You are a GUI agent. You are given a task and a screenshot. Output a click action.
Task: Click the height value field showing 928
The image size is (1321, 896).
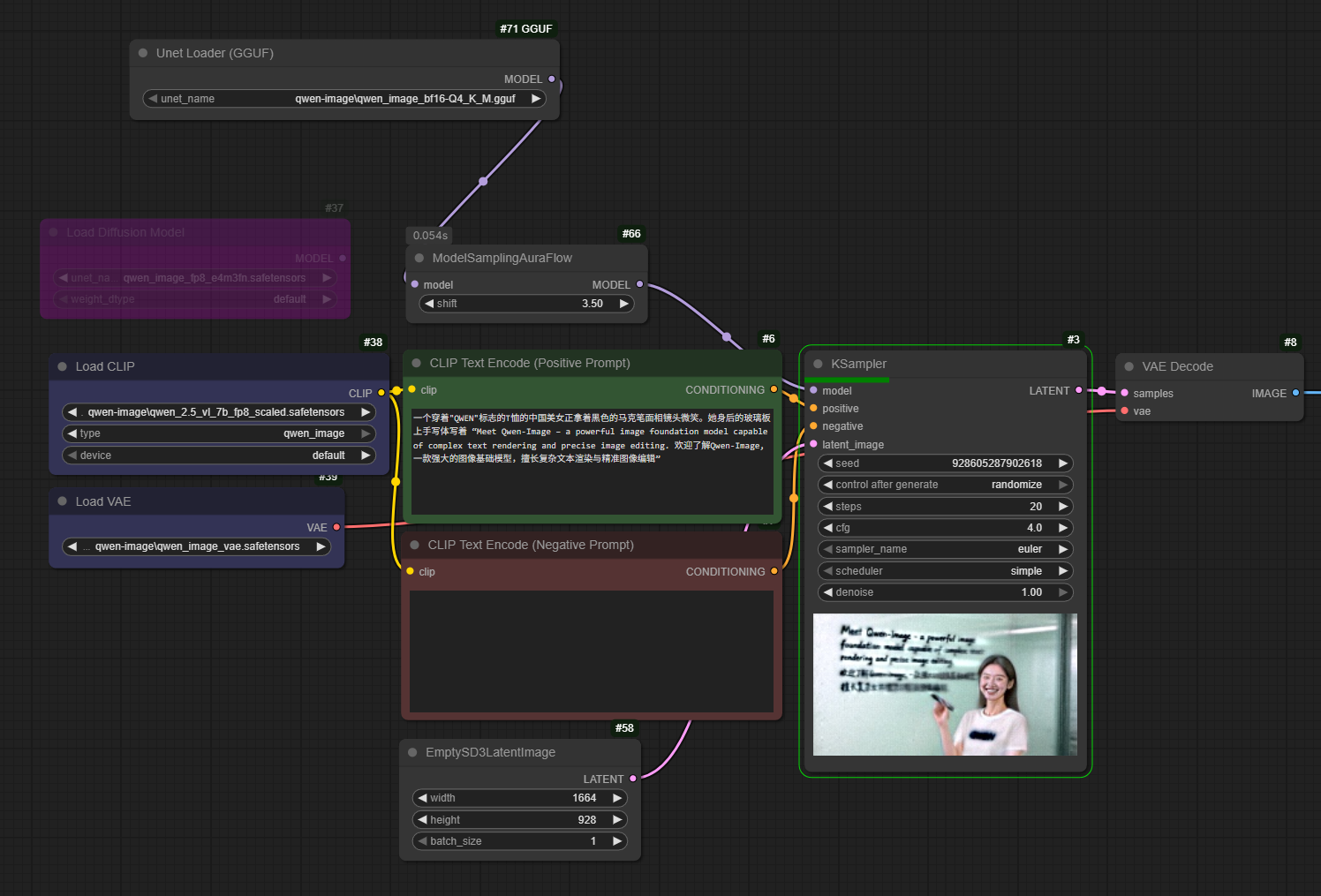[520, 820]
